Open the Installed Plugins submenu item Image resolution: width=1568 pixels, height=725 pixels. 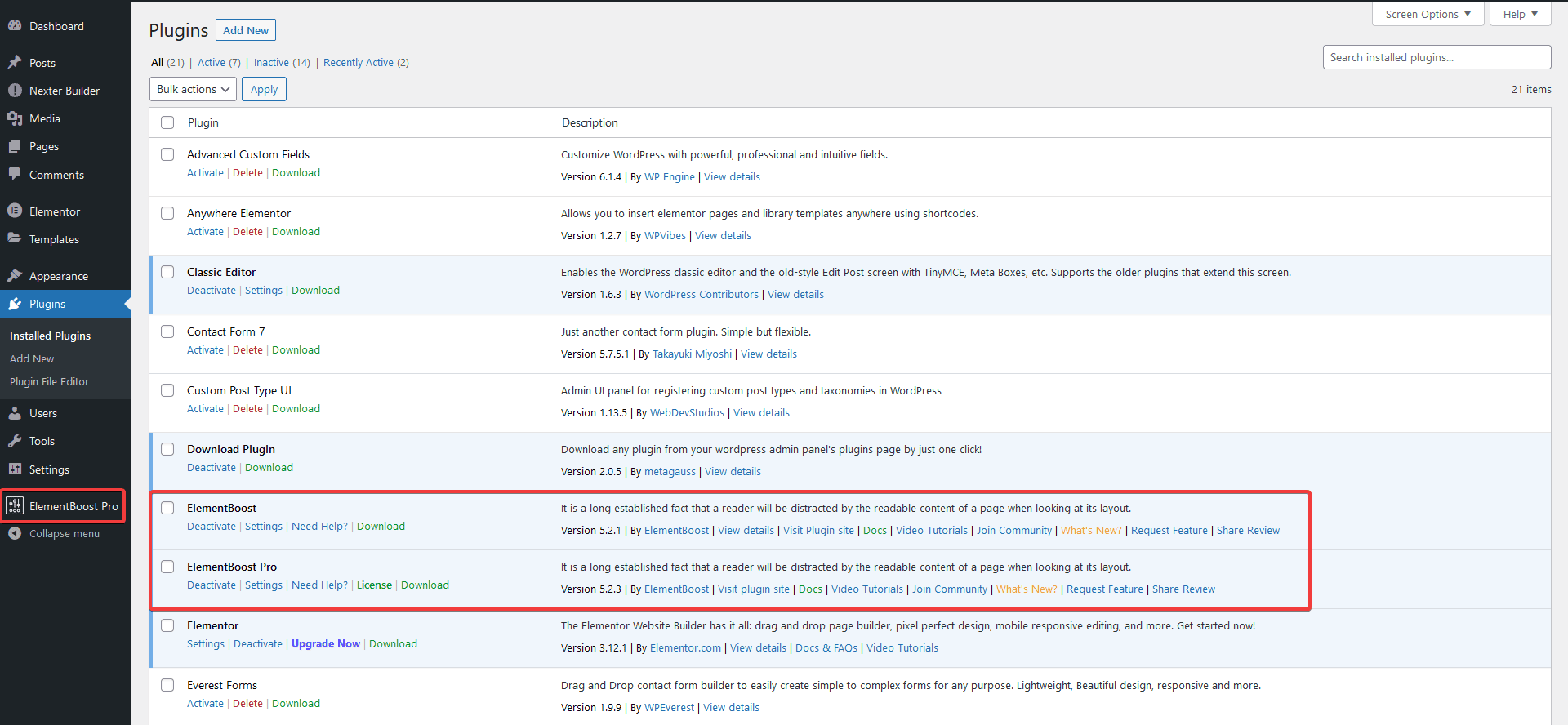50,336
